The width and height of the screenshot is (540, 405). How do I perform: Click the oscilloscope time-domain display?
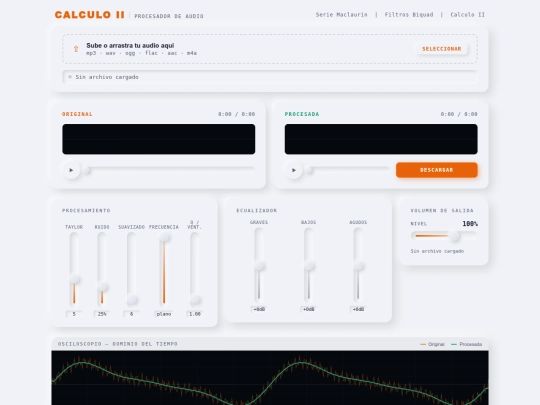tap(270, 378)
